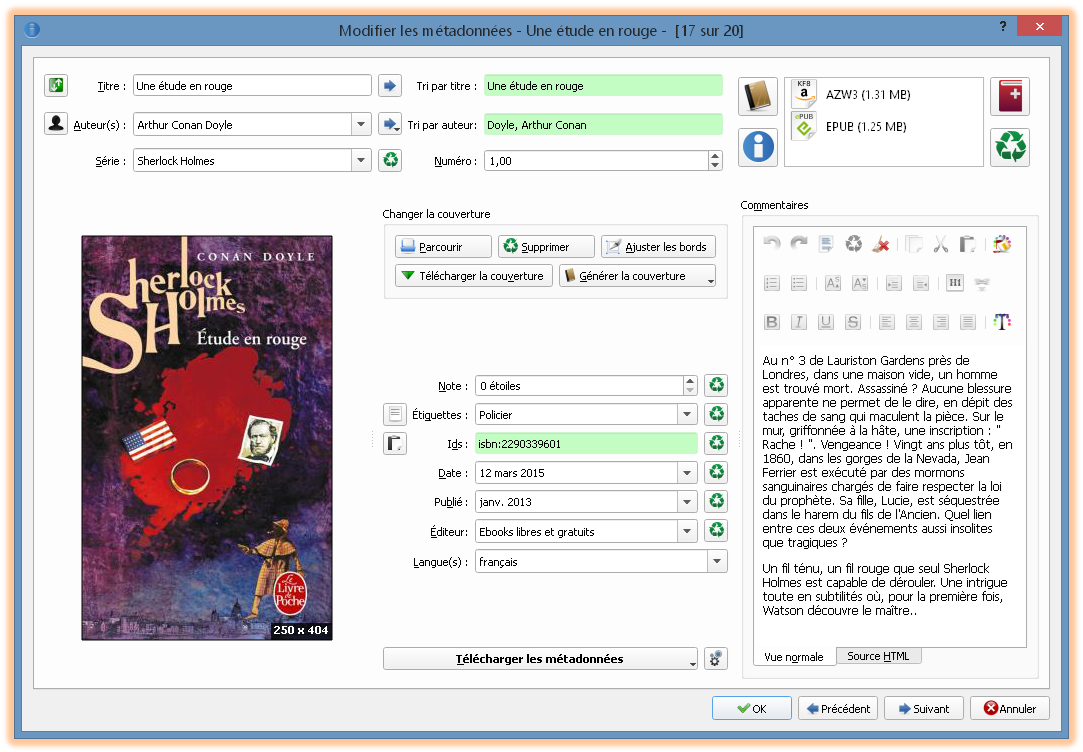Decrease indentation of the comments paragraph
This screenshot has height=752, width=1083.
click(921, 283)
